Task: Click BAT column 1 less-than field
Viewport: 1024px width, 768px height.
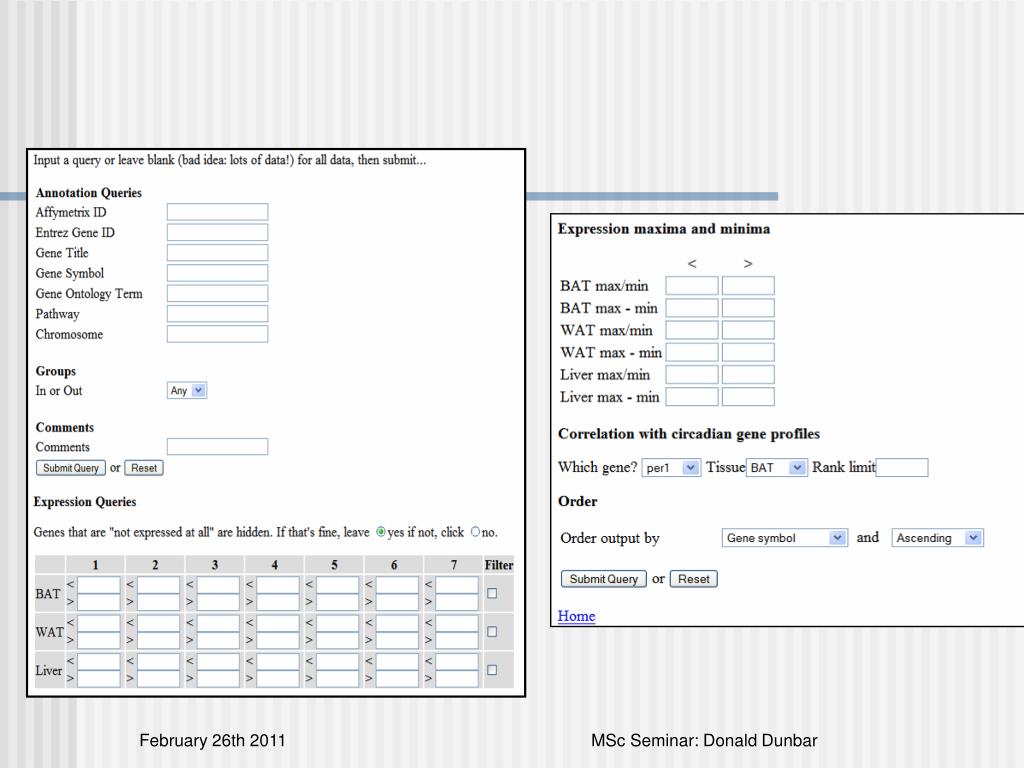Action: pyautogui.click(x=99, y=585)
